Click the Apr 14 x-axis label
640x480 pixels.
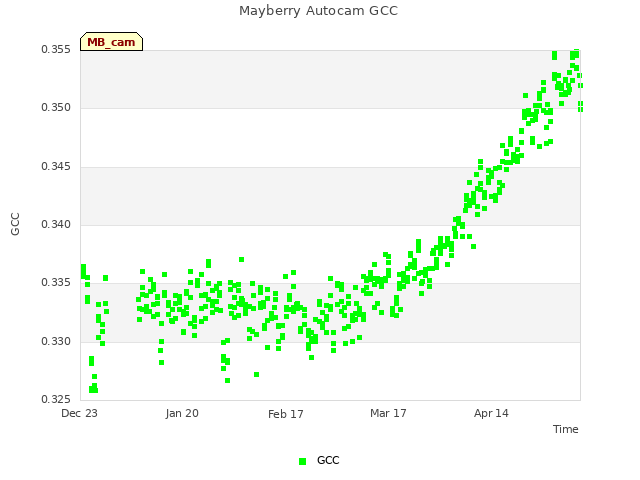point(491,413)
